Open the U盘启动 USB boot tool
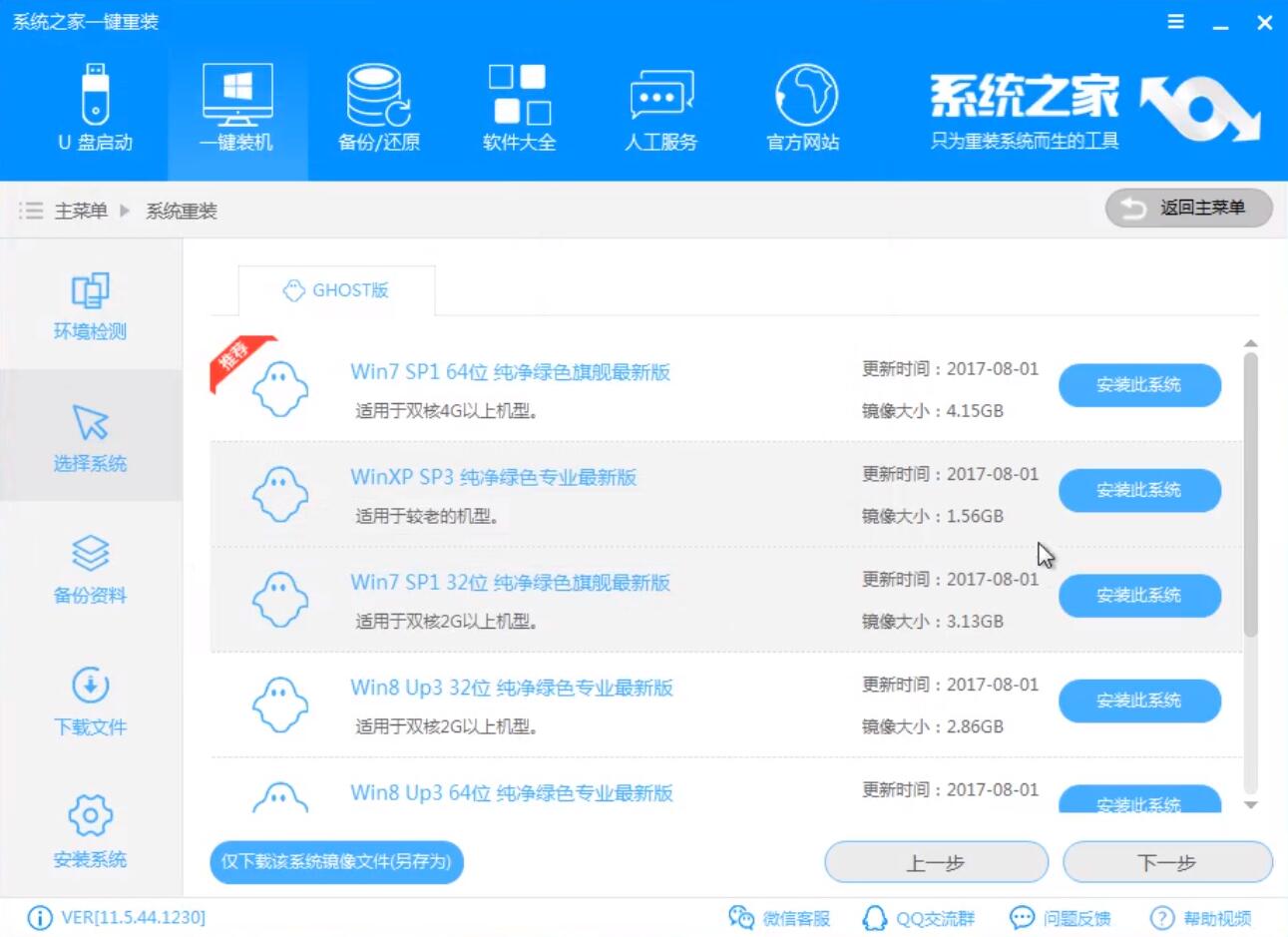The image size is (1288, 937). [x=95, y=105]
